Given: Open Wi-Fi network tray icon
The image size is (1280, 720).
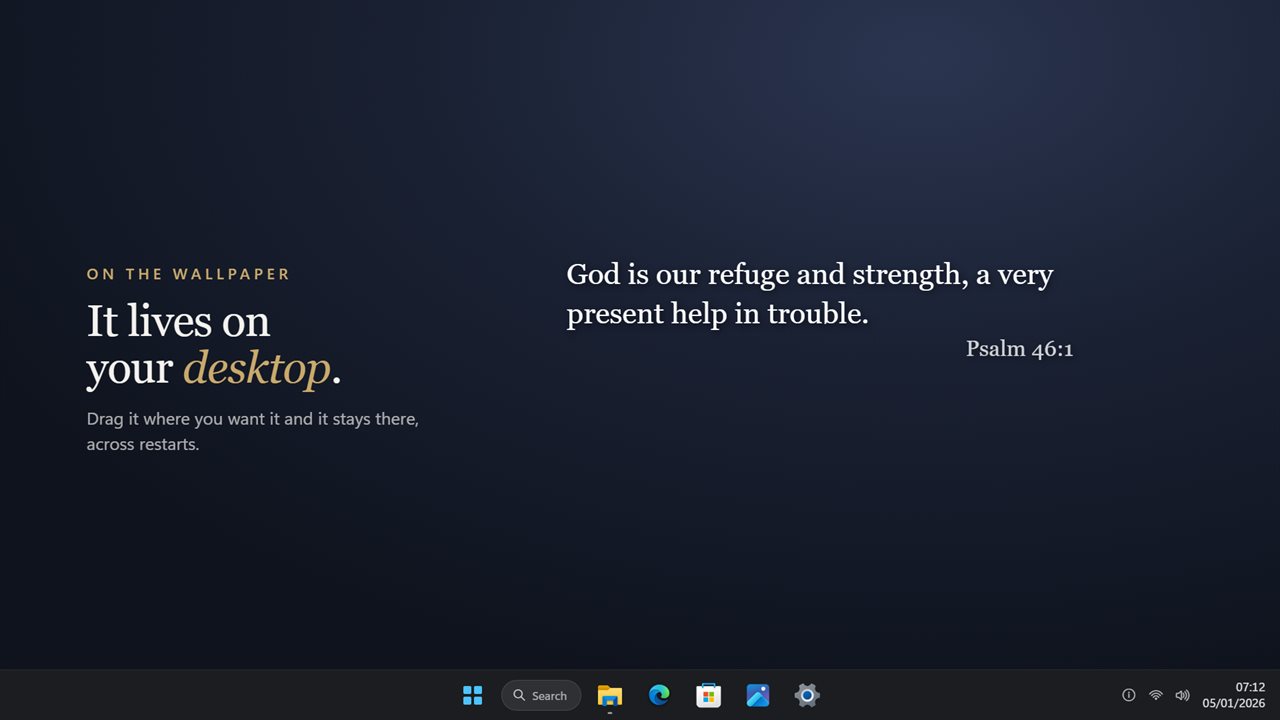Looking at the screenshot, I should [1156, 695].
